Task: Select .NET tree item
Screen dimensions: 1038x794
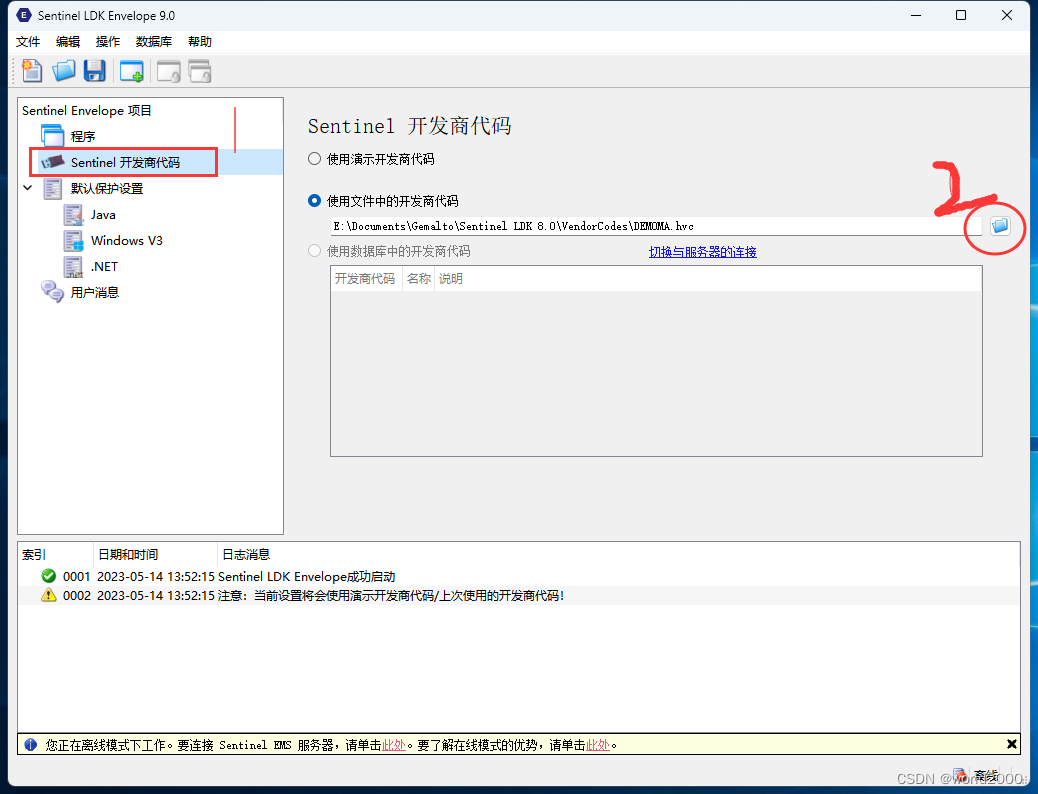Action: click(x=104, y=267)
